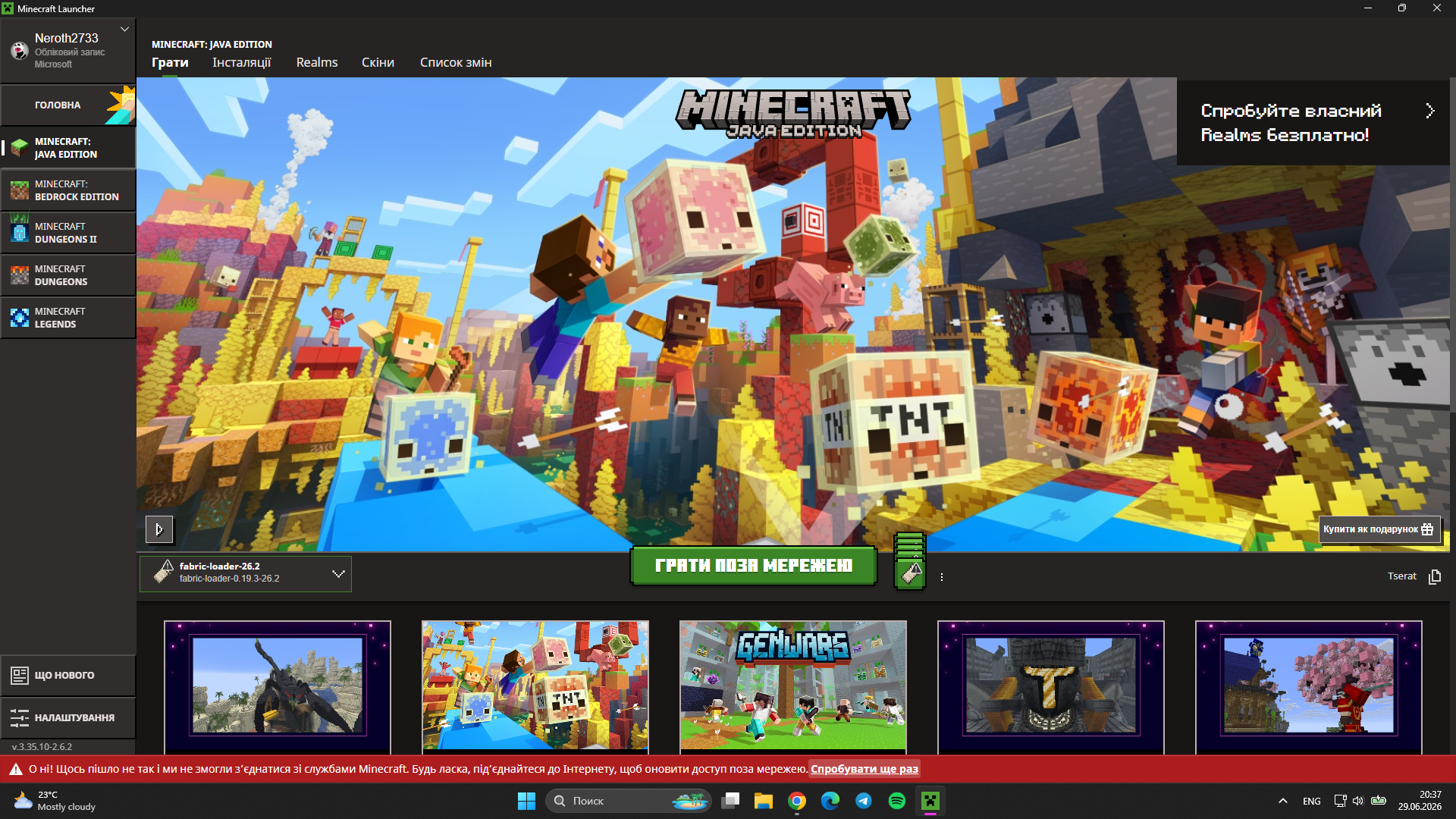
Task: Open File Explorer from the taskbar
Action: tap(764, 801)
